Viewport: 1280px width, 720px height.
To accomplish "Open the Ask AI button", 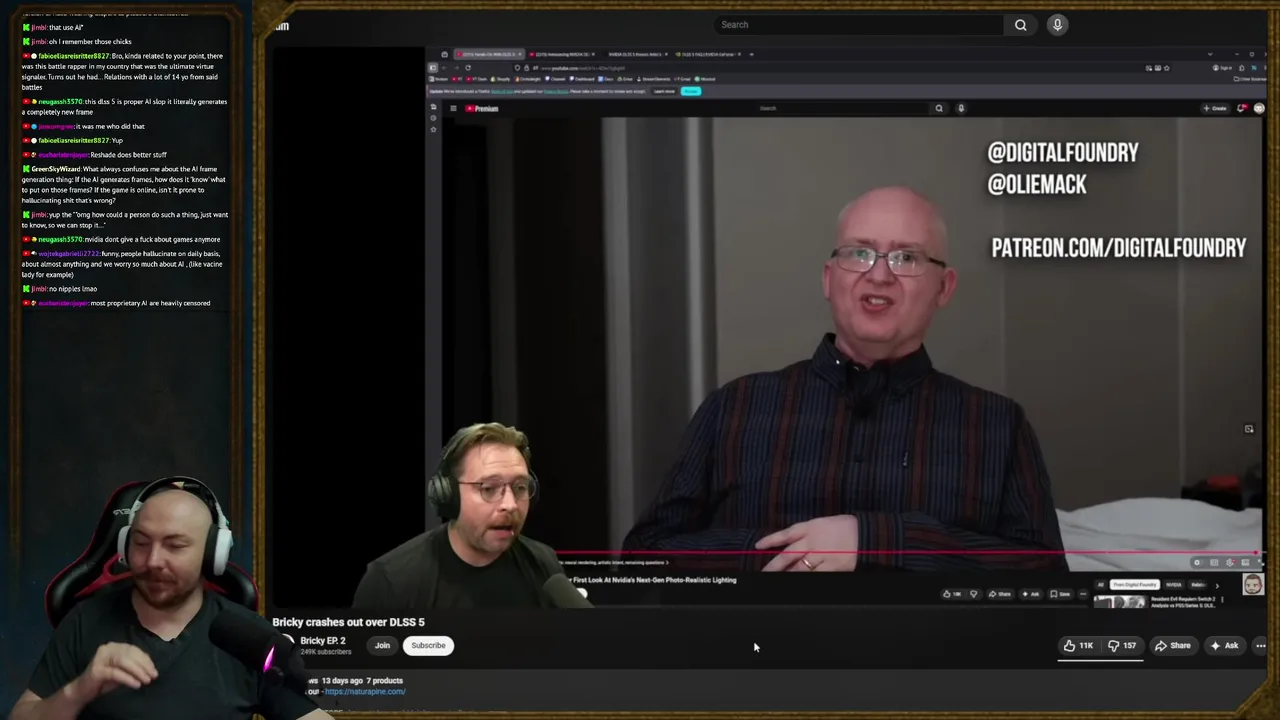I will pos(1224,646).
